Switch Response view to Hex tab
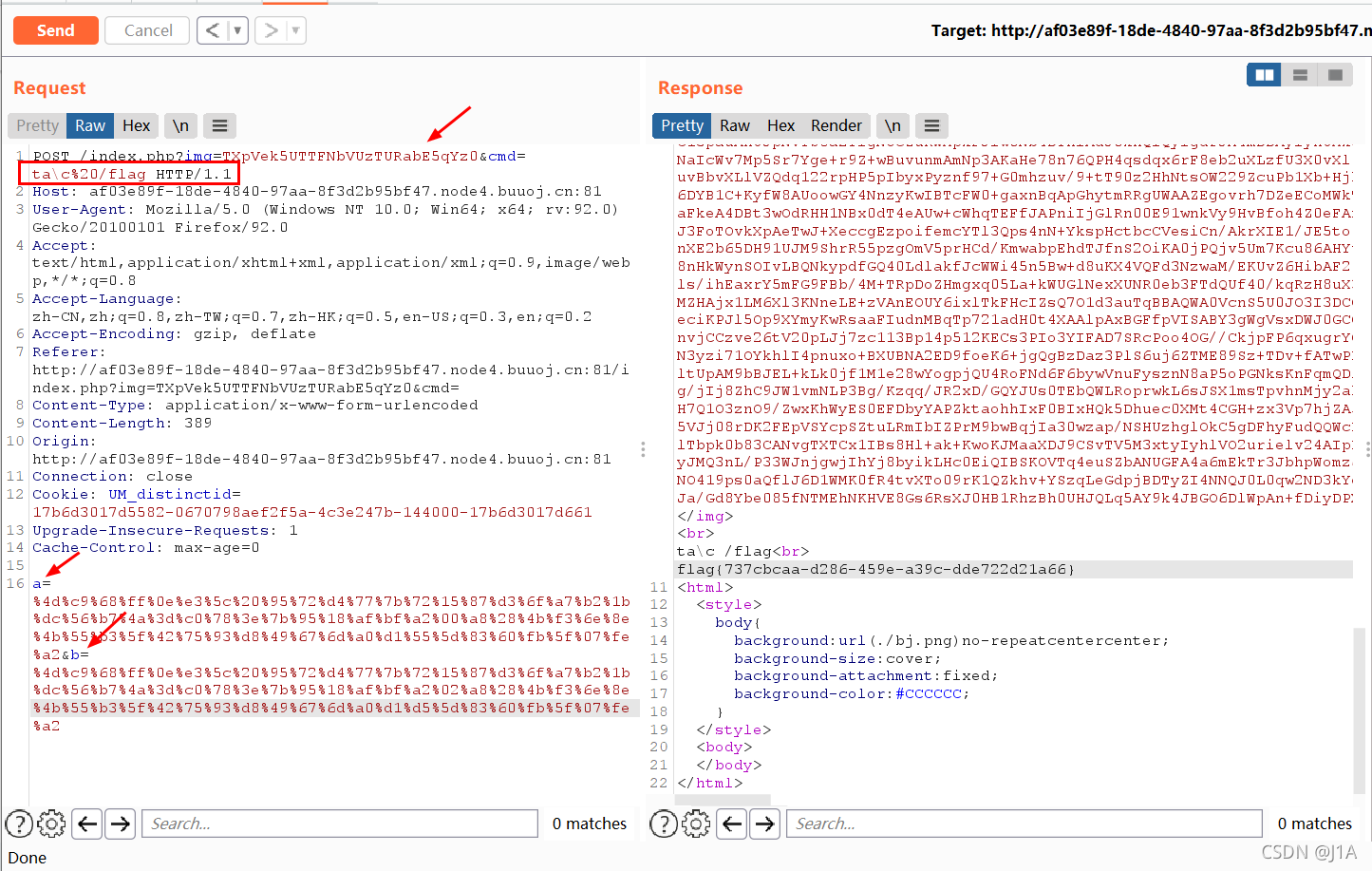The width and height of the screenshot is (1372, 871). coord(781,125)
